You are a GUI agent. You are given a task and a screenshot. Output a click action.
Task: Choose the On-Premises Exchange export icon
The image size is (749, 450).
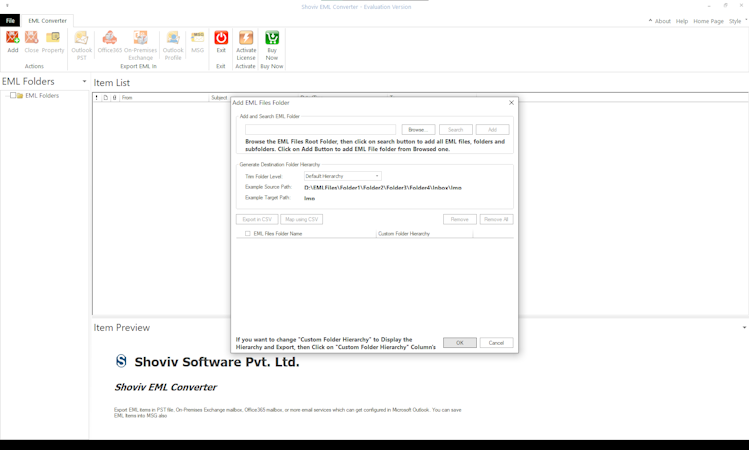(140, 37)
